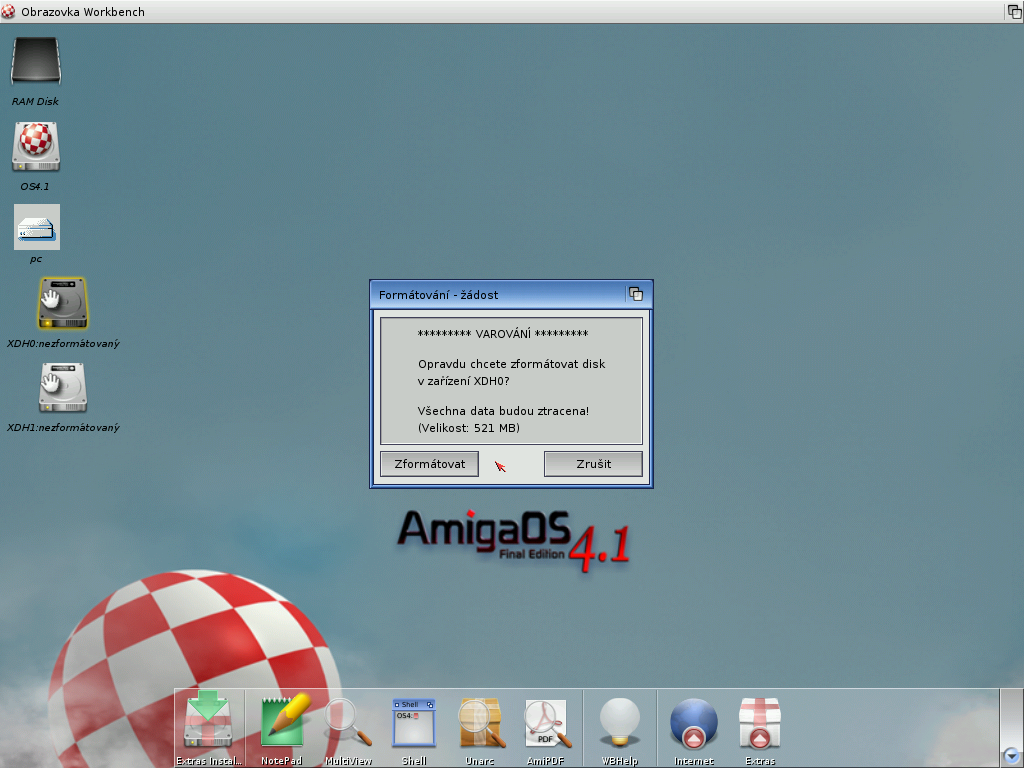Image resolution: width=1024 pixels, height=768 pixels.
Task: Cancel formatting with the Zrušit button
Action: point(593,464)
